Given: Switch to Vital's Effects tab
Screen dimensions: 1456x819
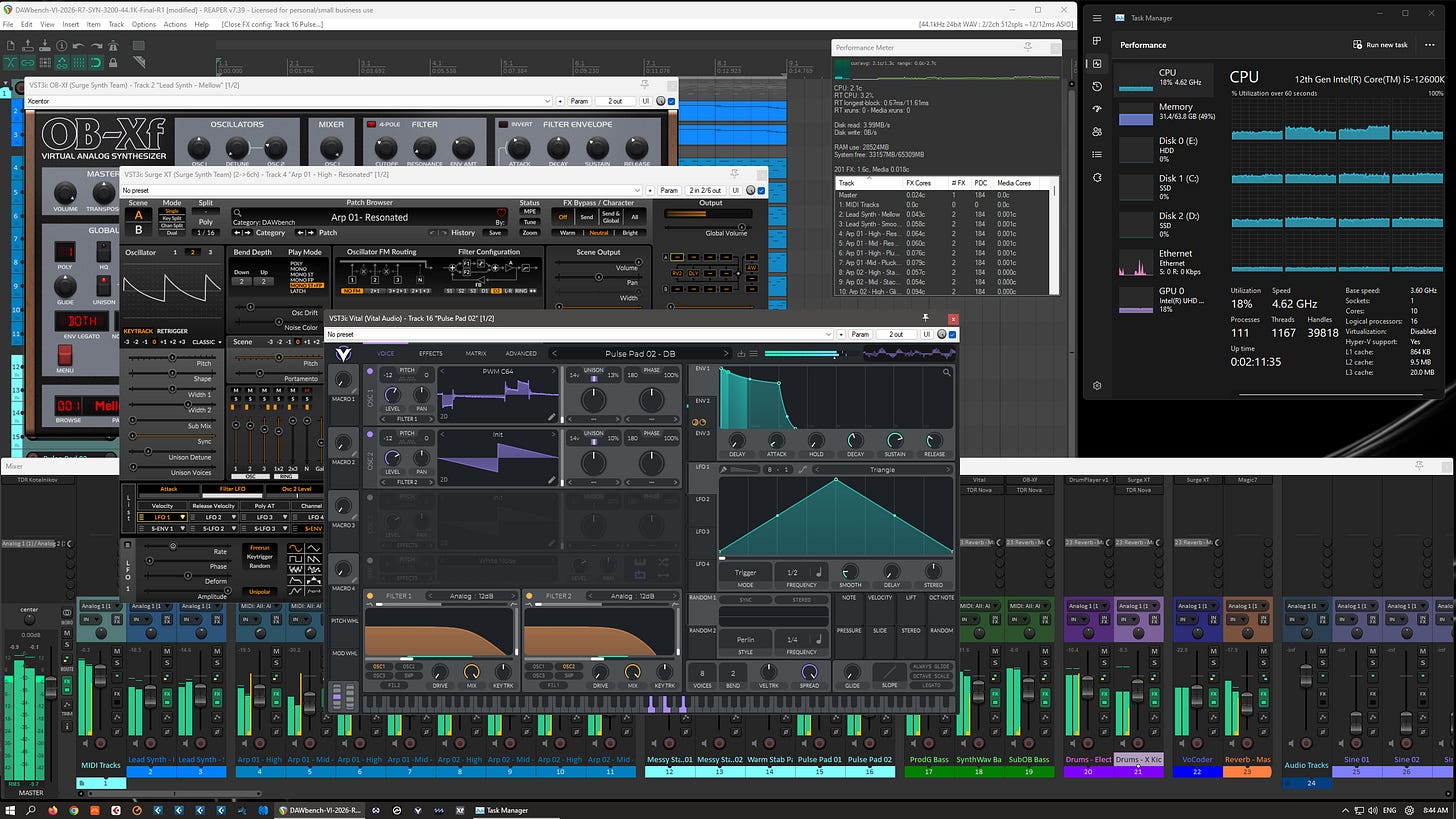Looking at the screenshot, I should [431, 353].
